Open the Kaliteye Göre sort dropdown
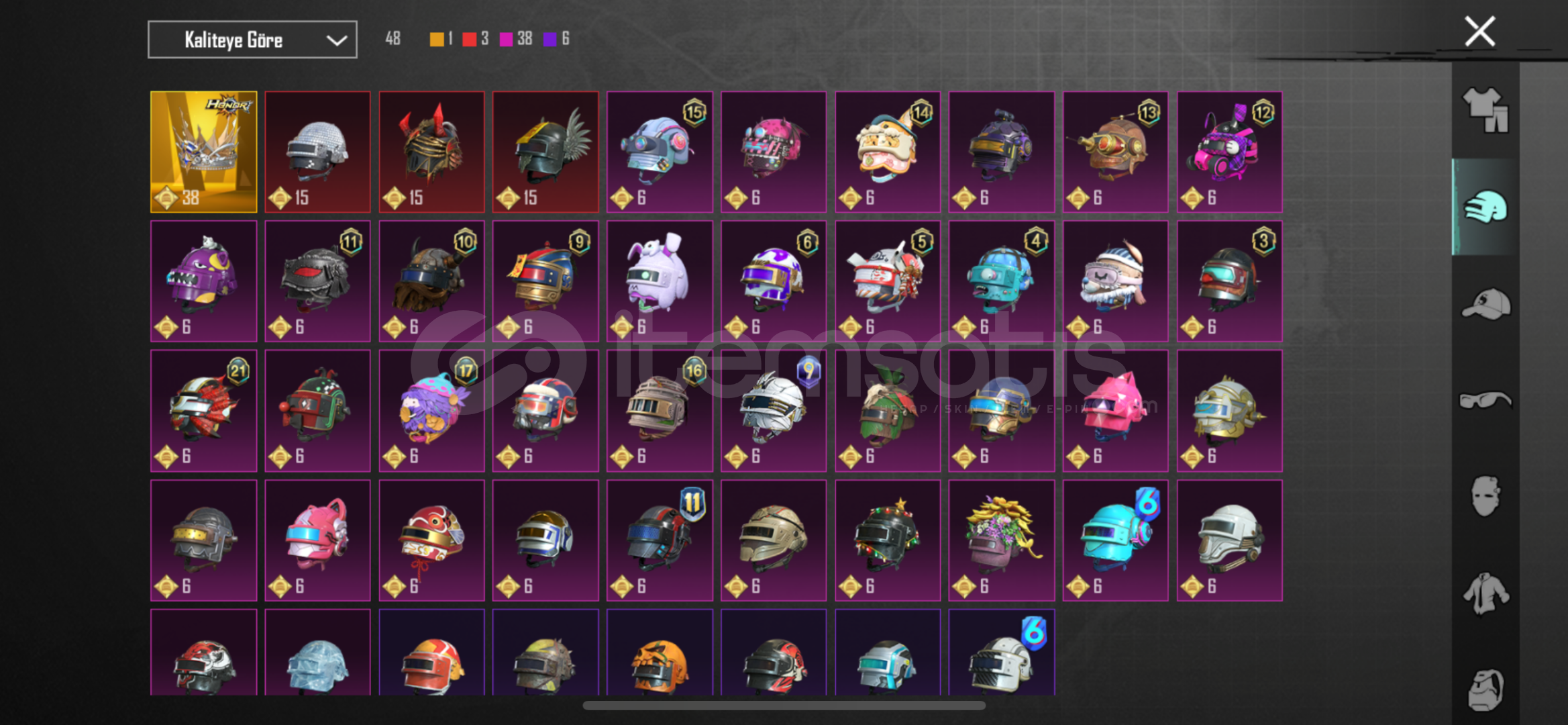 click(252, 40)
